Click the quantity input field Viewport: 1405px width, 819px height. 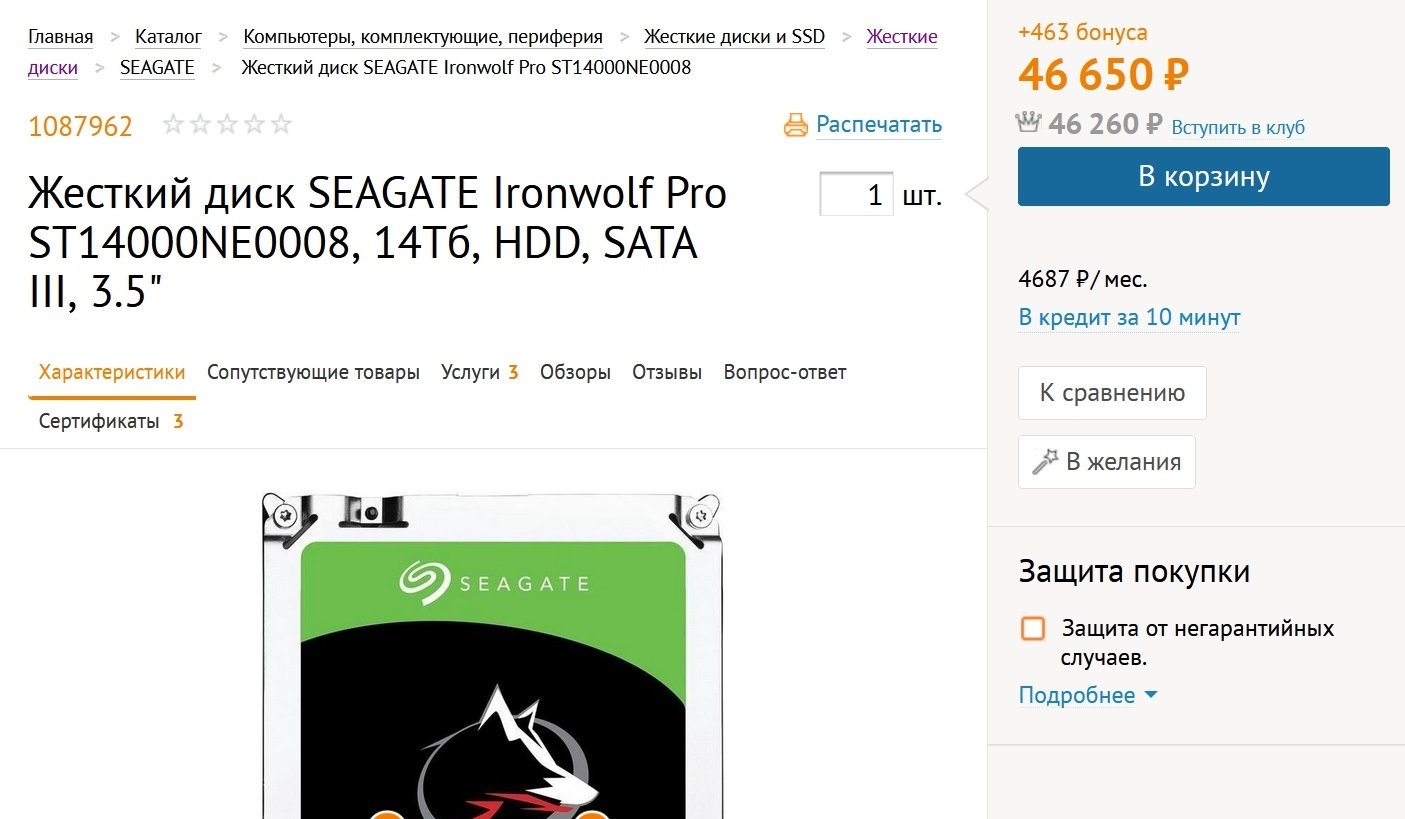[x=856, y=195]
